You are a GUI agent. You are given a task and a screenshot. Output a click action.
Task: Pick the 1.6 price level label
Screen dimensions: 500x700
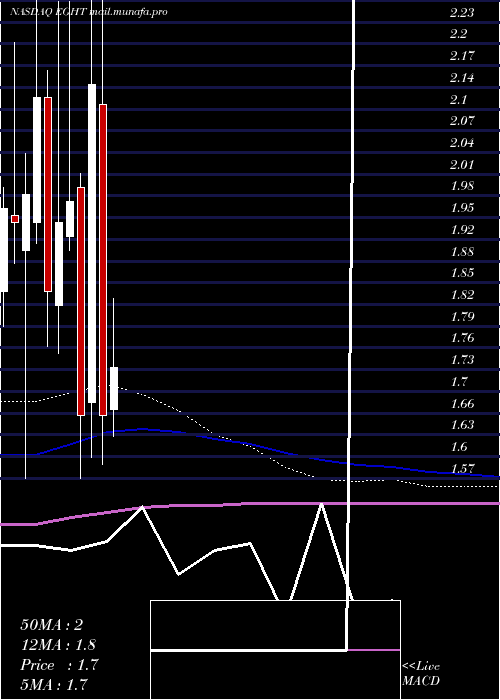pos(458,447)
